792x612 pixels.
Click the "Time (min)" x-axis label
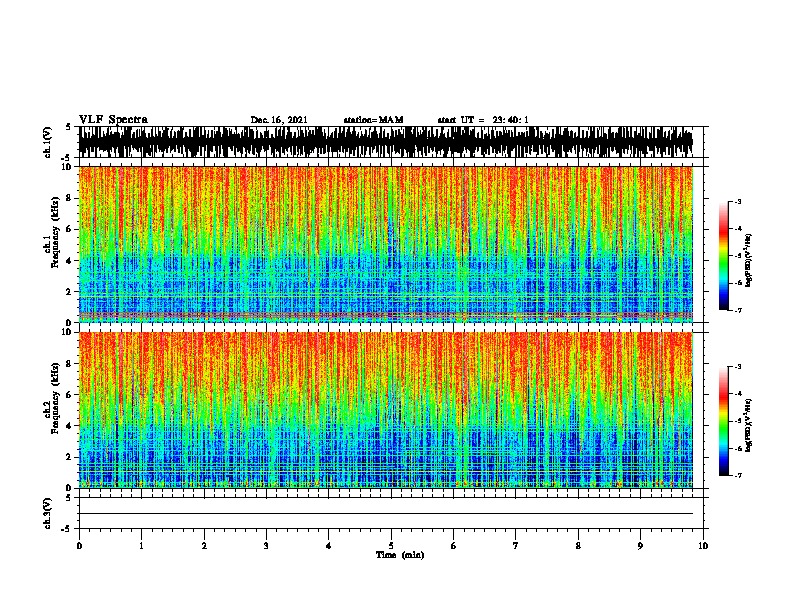coord(400,555)
